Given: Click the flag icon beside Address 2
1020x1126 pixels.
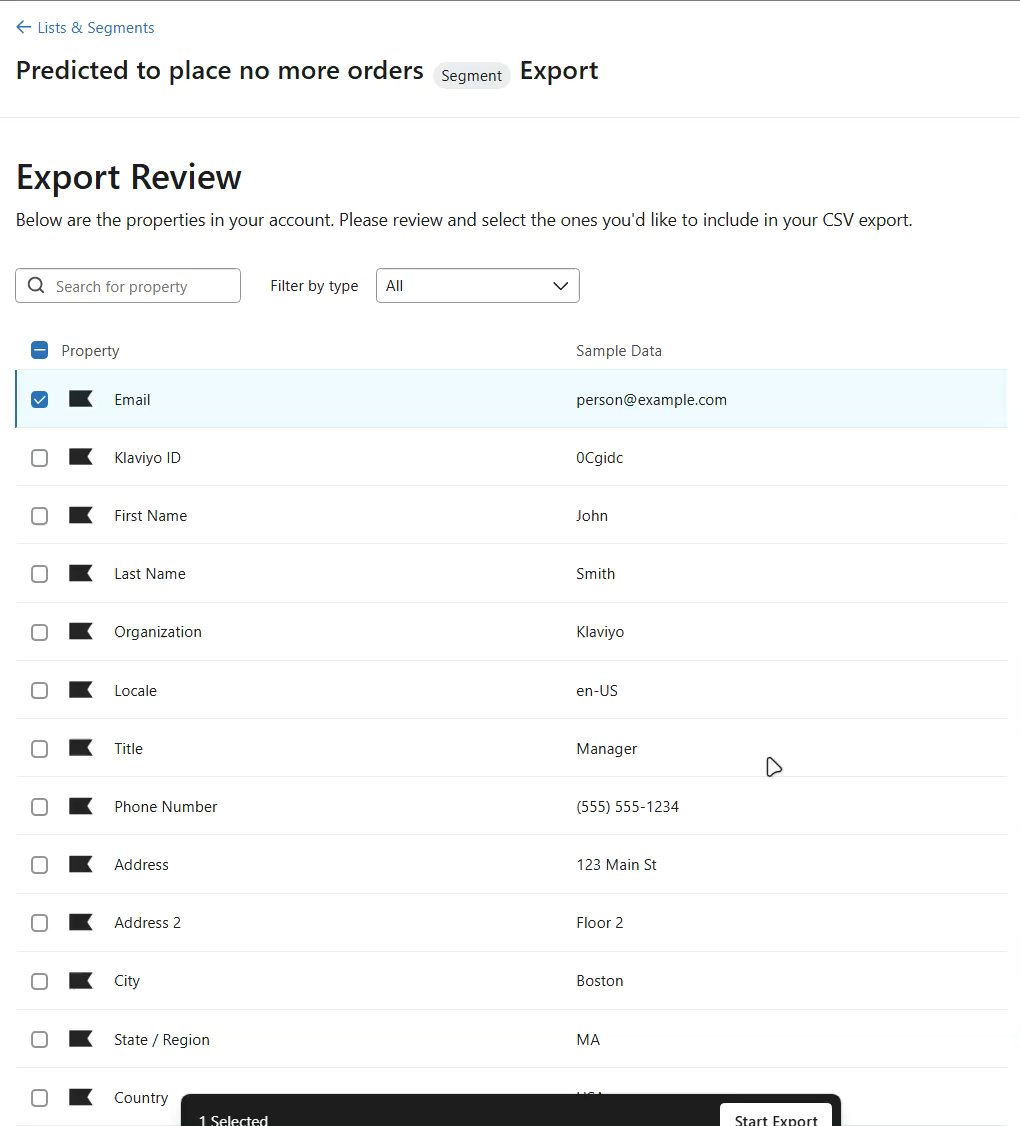Looking at the screenshot, I should click(80, 923).
